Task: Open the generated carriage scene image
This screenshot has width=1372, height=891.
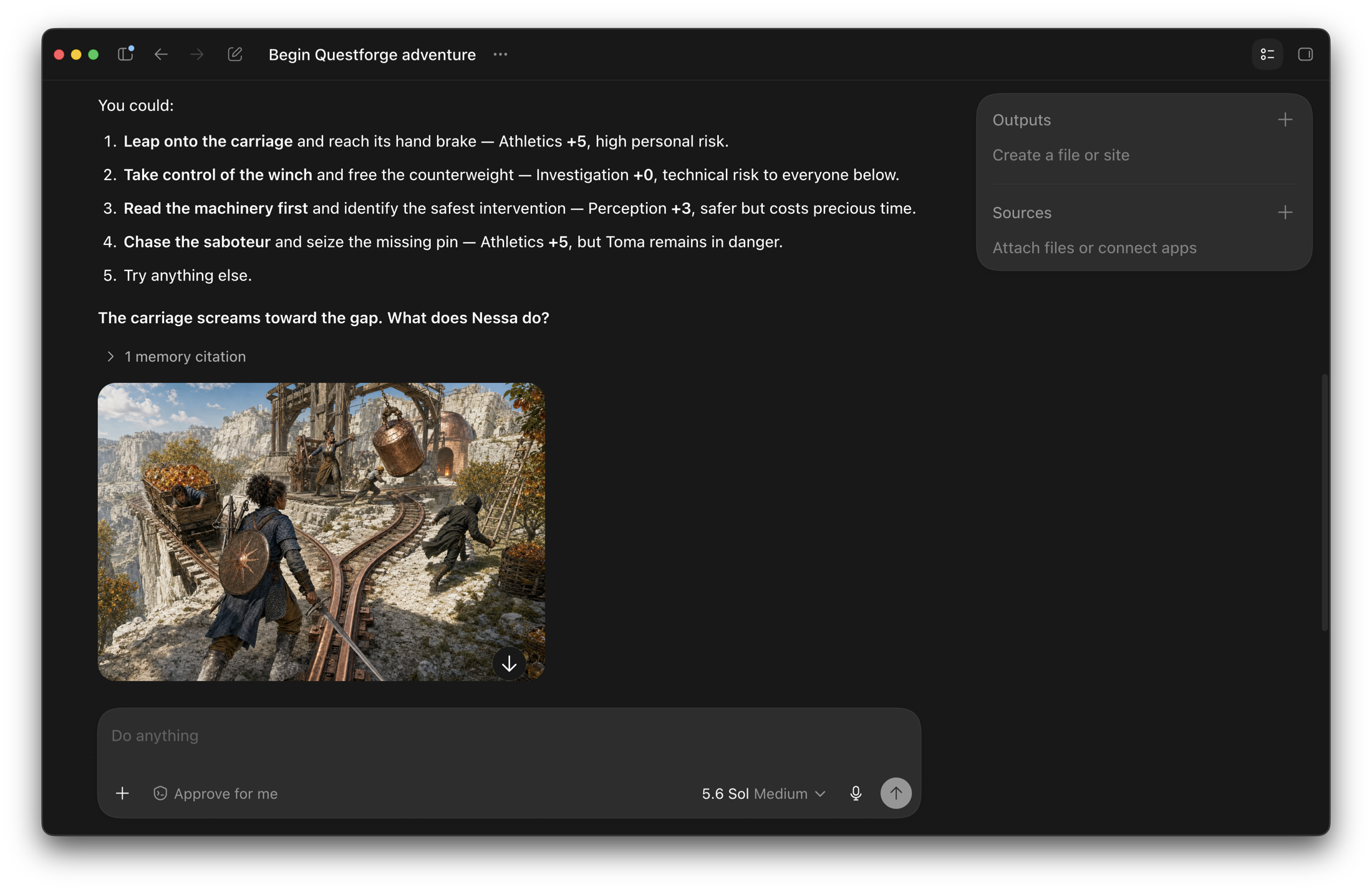Action: point(321,531)
